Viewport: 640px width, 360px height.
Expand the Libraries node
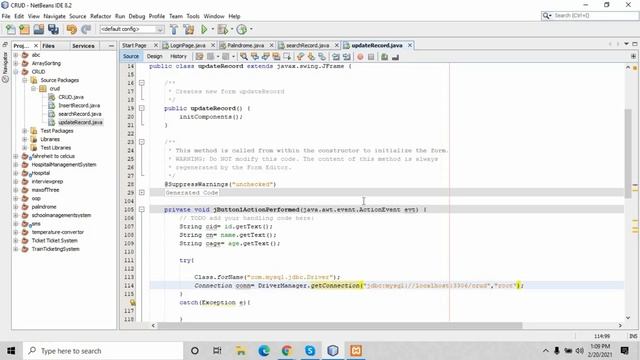click(24, 139)
